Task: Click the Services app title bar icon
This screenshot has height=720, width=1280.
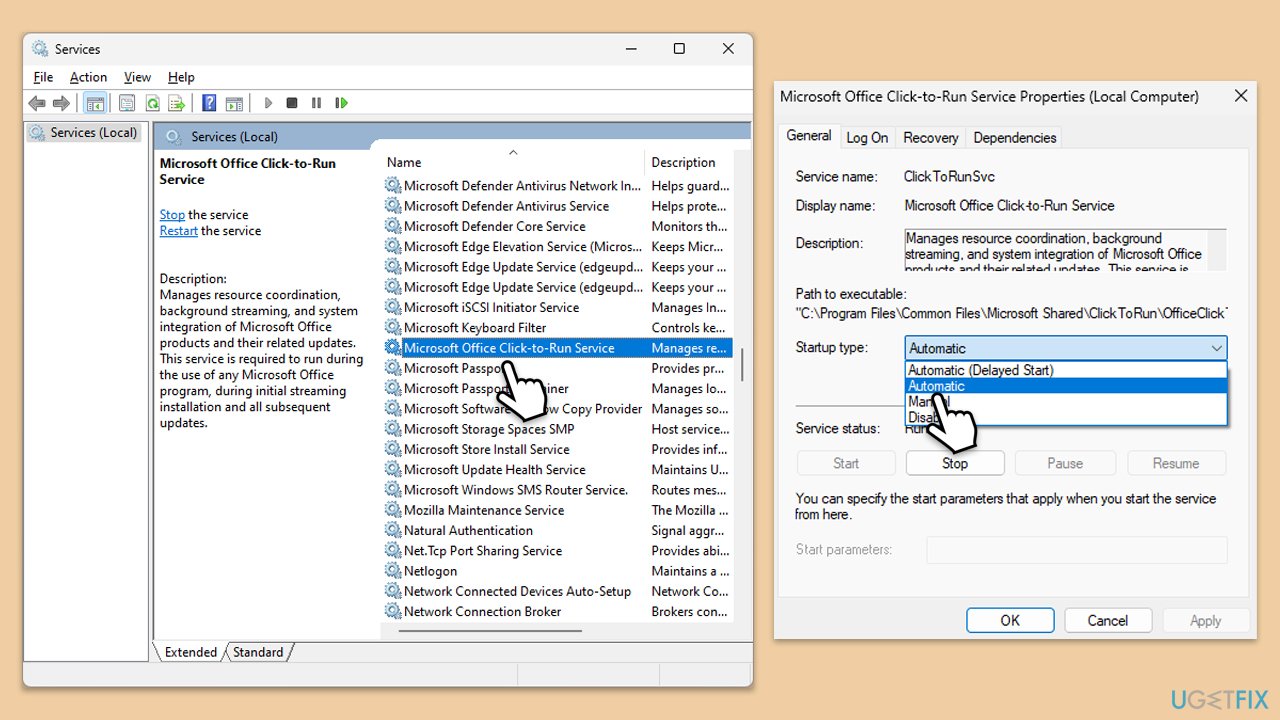Action: (x=40, y=49)
